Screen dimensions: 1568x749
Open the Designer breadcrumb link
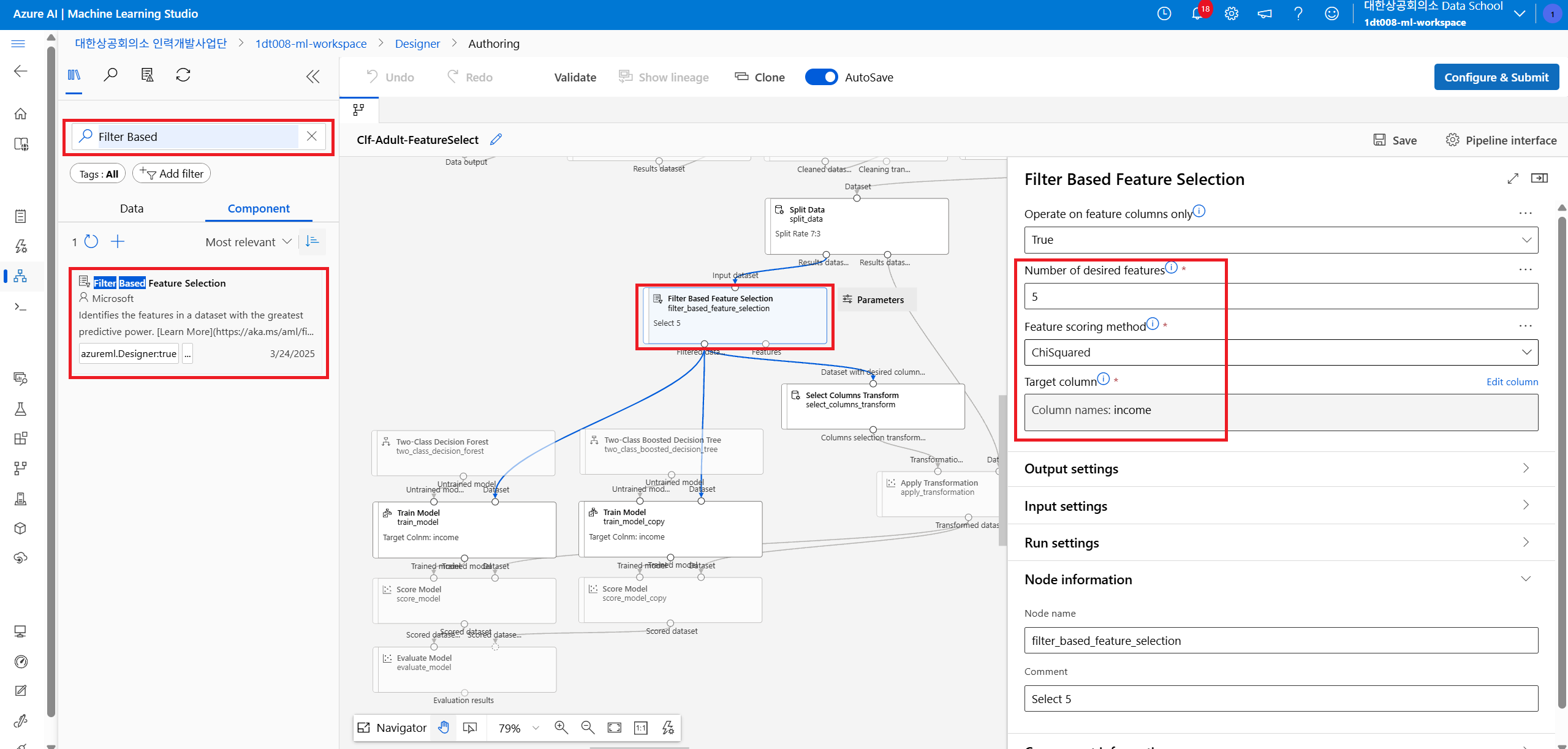[417, 43]
